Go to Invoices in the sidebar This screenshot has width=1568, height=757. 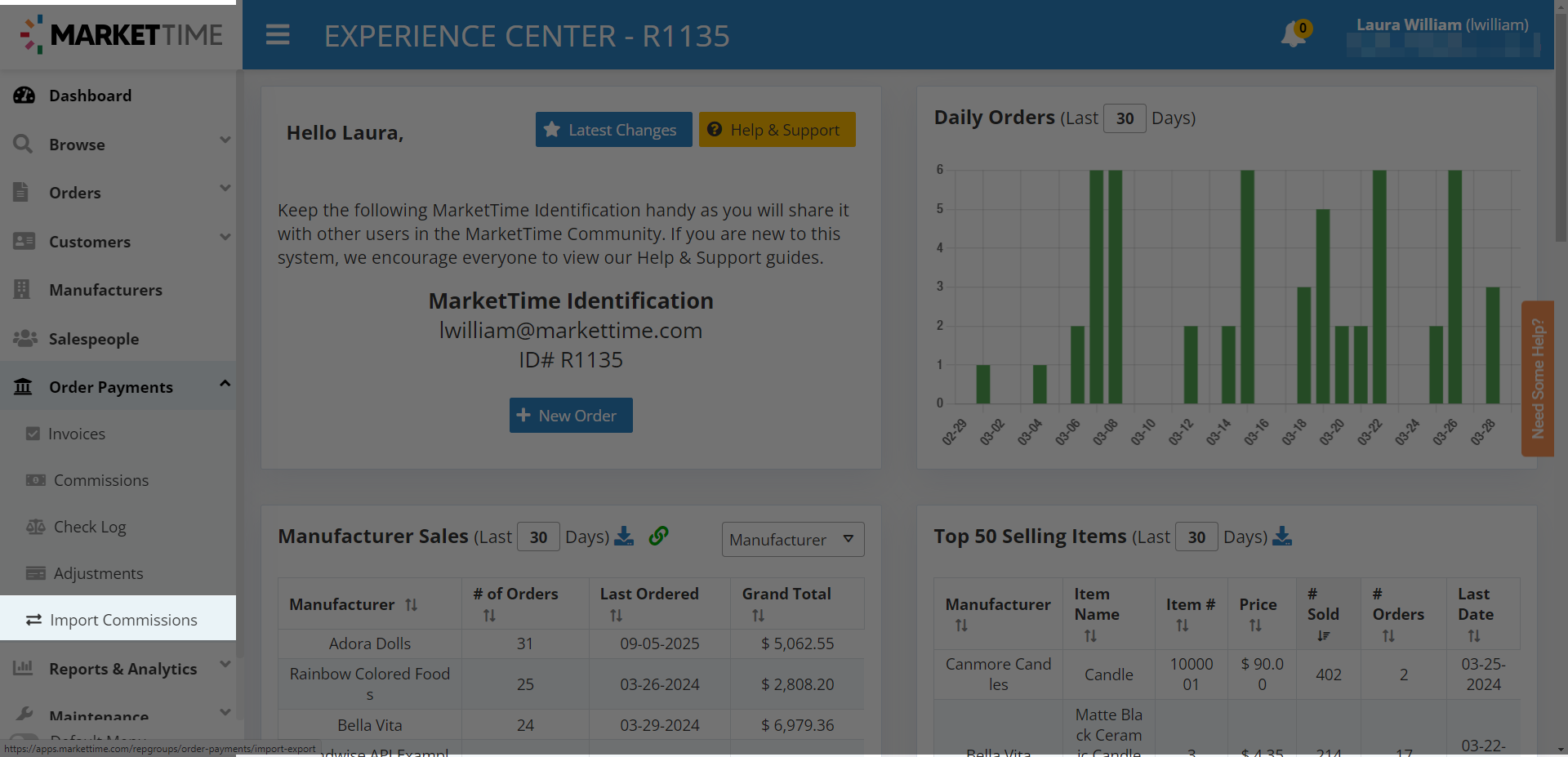(x=76, y=434)
